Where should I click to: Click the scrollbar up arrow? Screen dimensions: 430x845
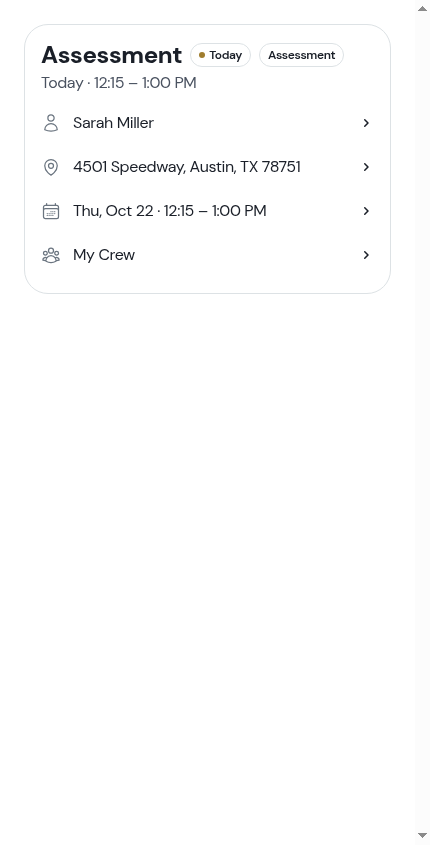click(x=422, y=9)
